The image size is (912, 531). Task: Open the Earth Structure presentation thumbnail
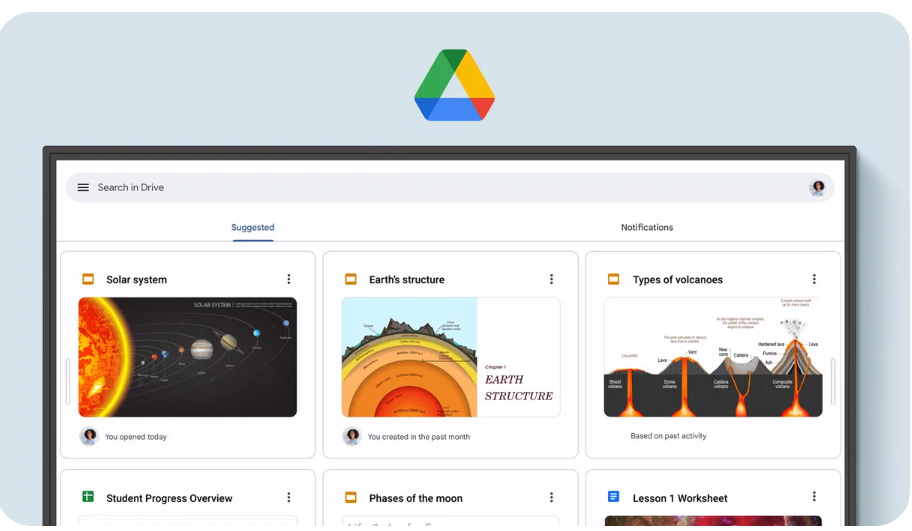450,357
